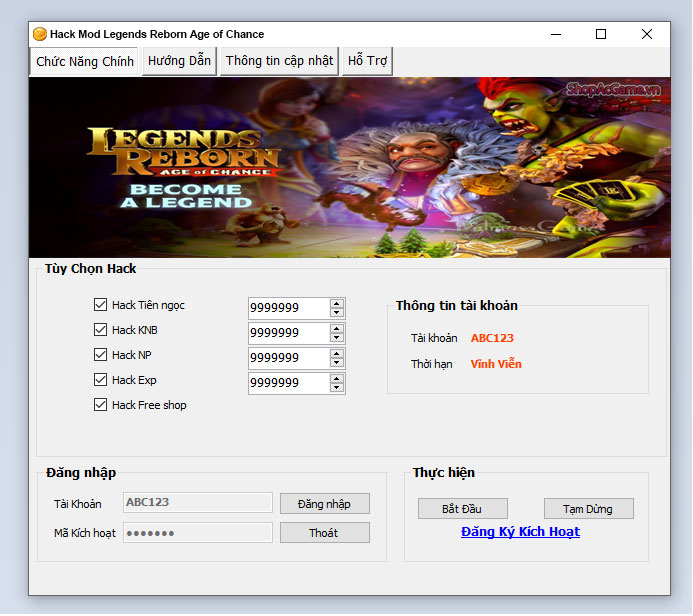Open the Thông tin cập nhật tab
Viewport: 693px width, 616px height.
click(279, 61)
